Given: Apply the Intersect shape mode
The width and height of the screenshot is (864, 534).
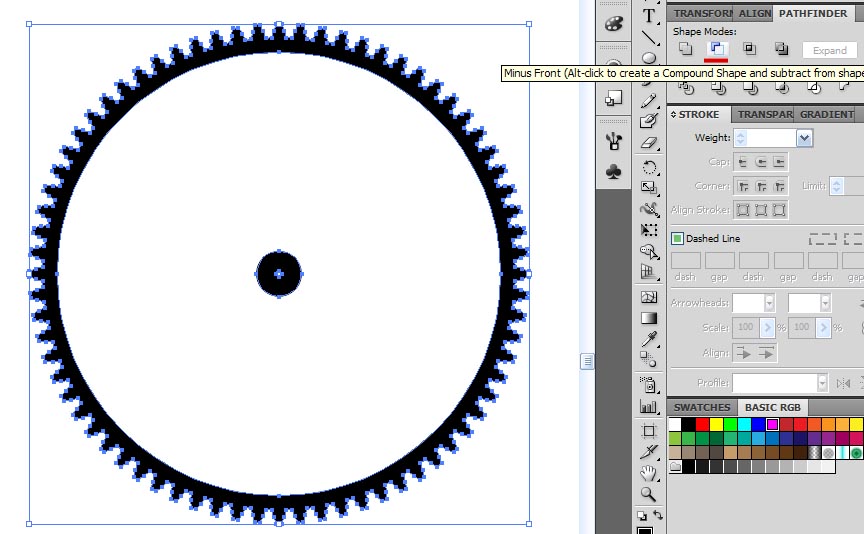Looking at the screenshot, I should [749, 49].
